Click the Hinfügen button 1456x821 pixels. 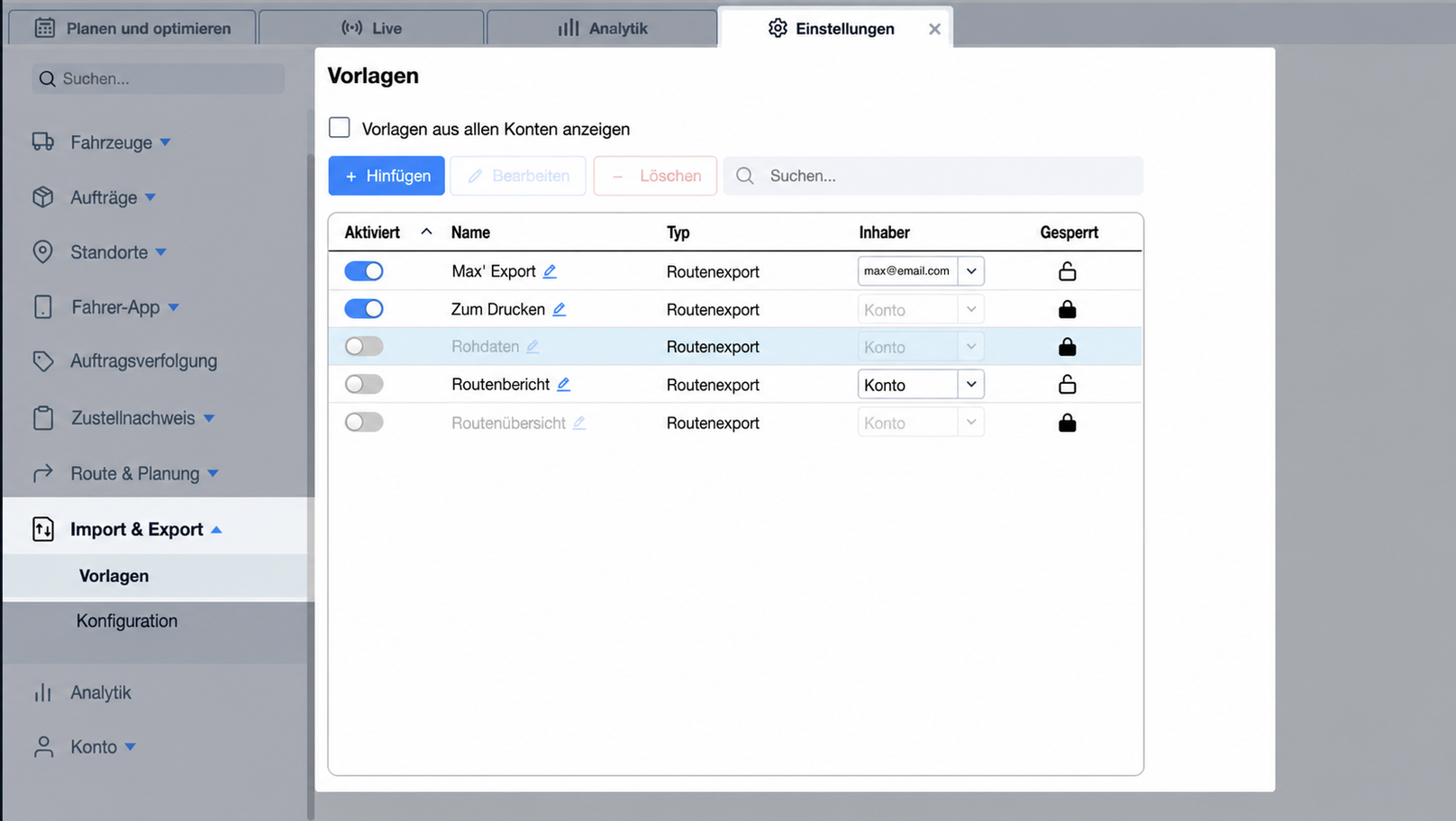click(x=387, y=176)
